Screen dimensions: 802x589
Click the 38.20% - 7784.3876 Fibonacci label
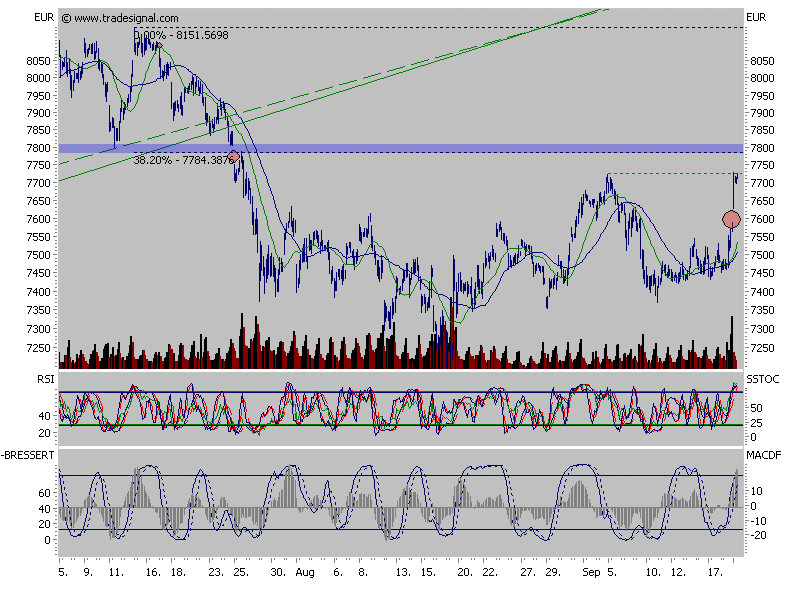coord(182,160)
